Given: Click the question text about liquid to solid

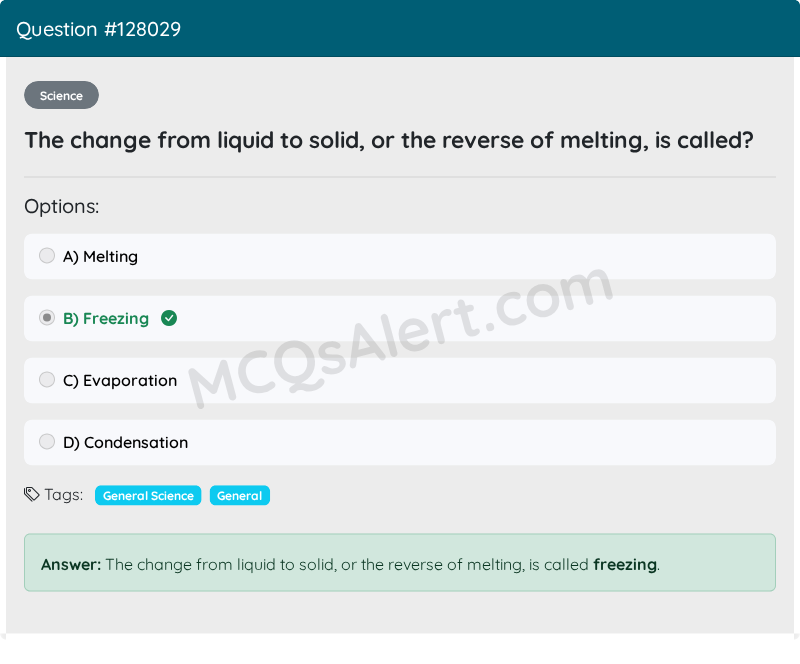Looking at the screenshot, I should click(389, 140).
